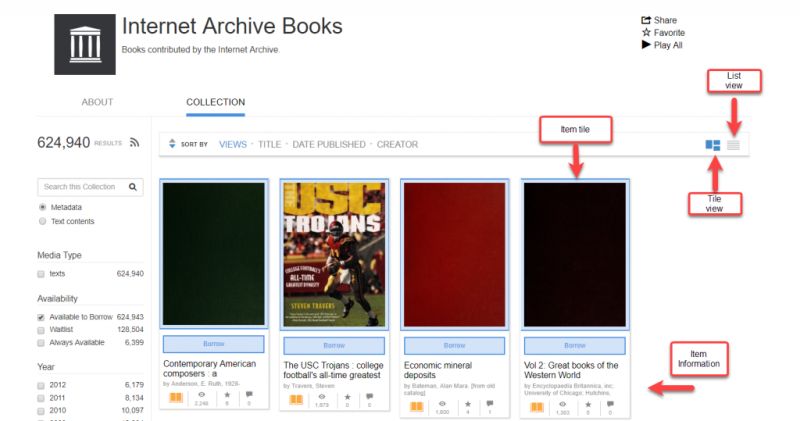Click reviews comment icon under Economic mineral deposits

[x=490, y=404]
